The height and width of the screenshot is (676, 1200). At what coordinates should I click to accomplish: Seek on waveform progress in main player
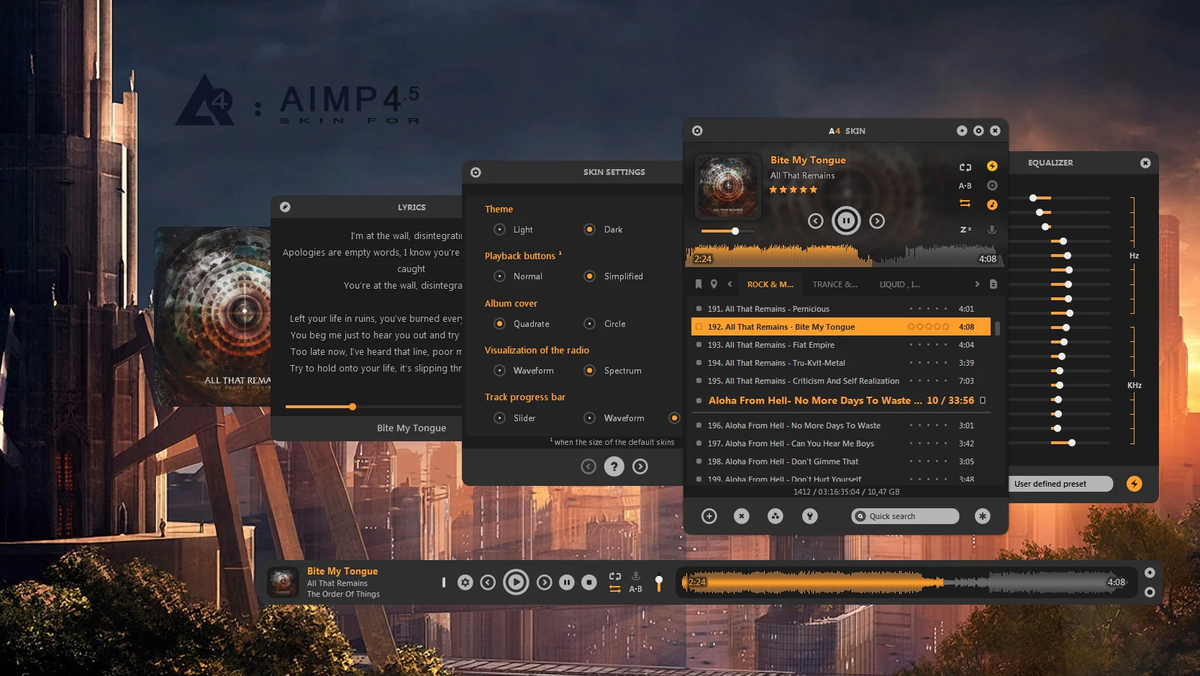846,255
